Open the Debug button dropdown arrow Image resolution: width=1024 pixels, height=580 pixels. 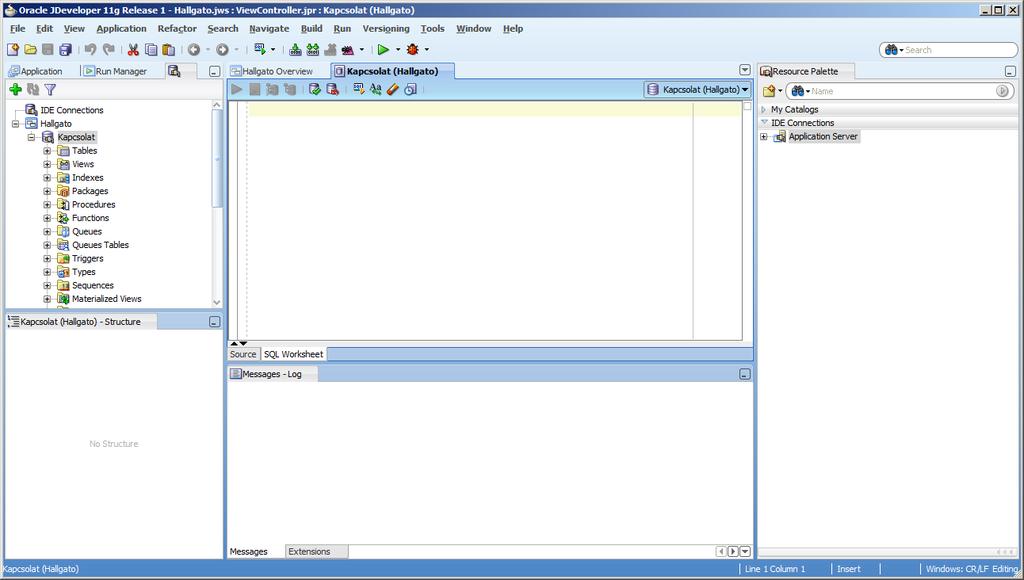(427, 50)
